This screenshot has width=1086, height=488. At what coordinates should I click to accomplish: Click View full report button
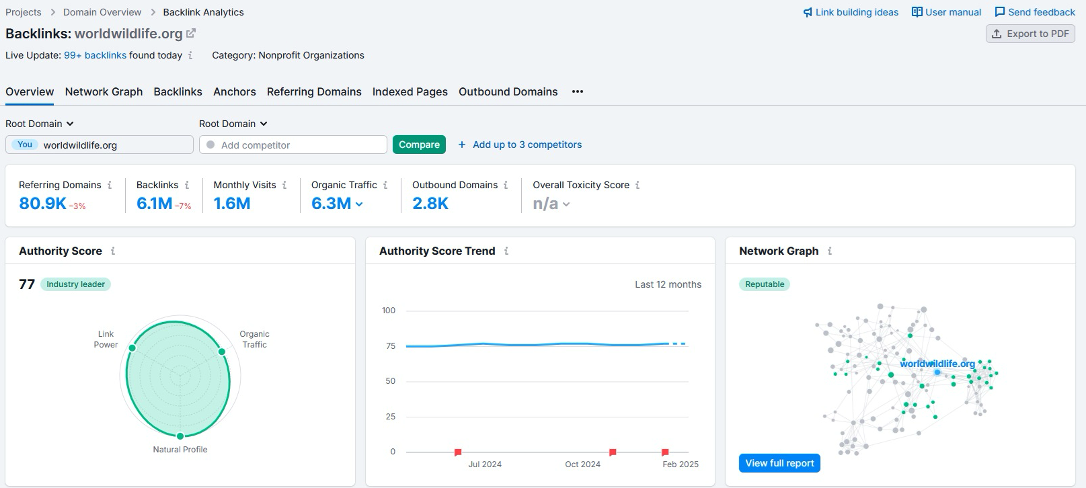pyautogui.click(x=779, y=463)
